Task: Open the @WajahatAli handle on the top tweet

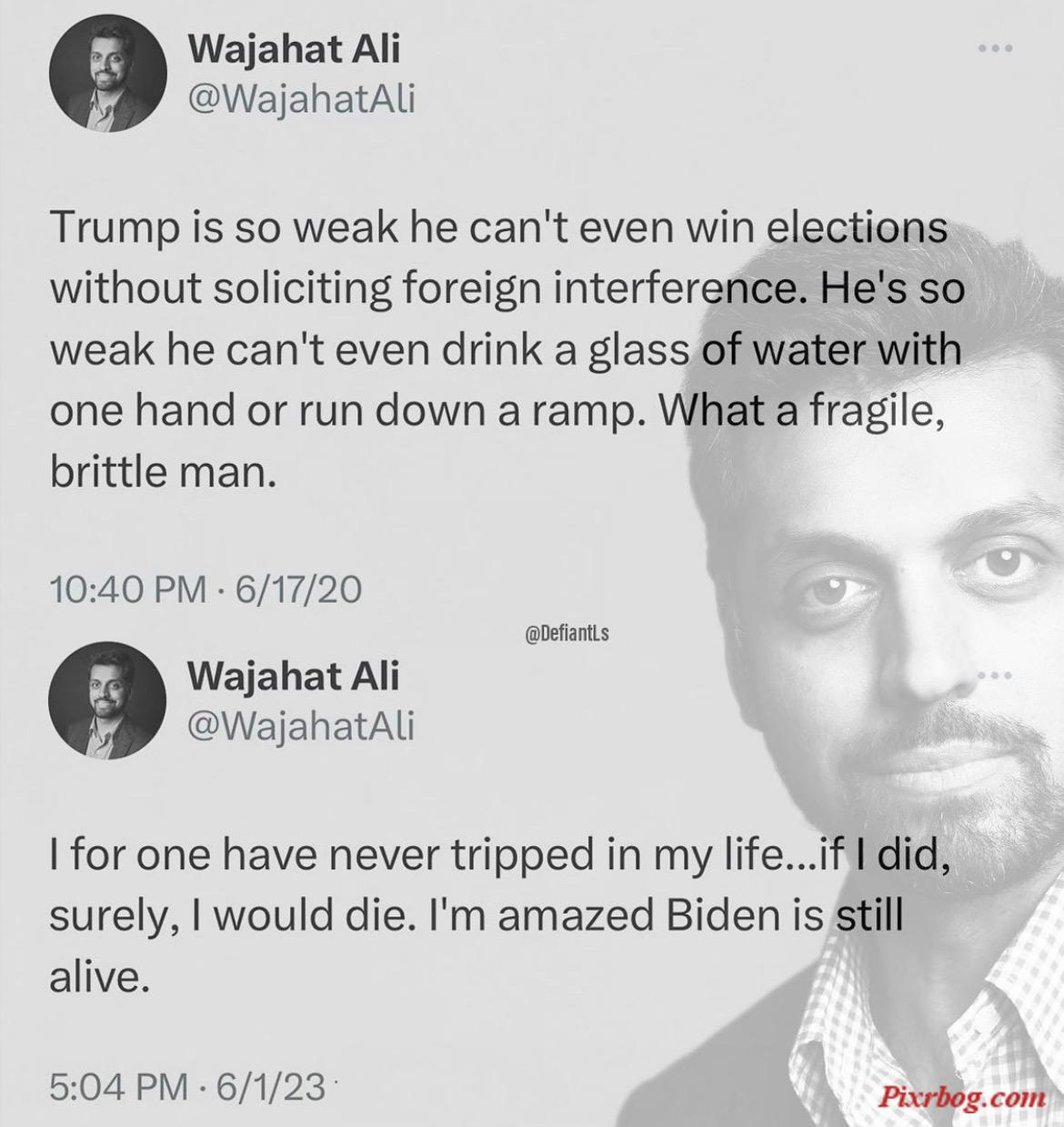Action: click(x=301, y=98)
